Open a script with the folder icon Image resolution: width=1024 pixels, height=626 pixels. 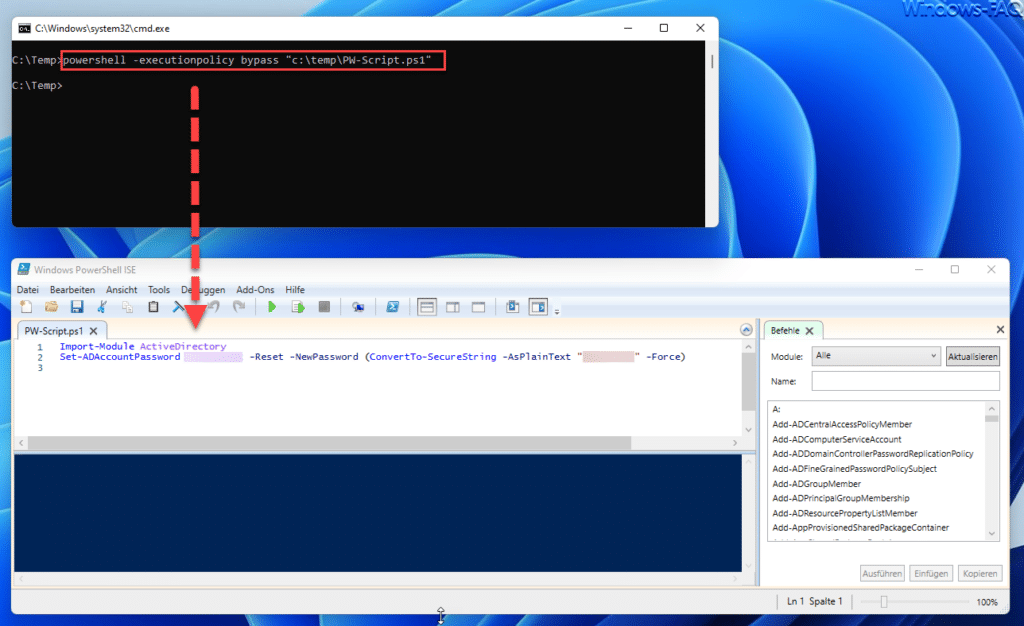point(51,307)
